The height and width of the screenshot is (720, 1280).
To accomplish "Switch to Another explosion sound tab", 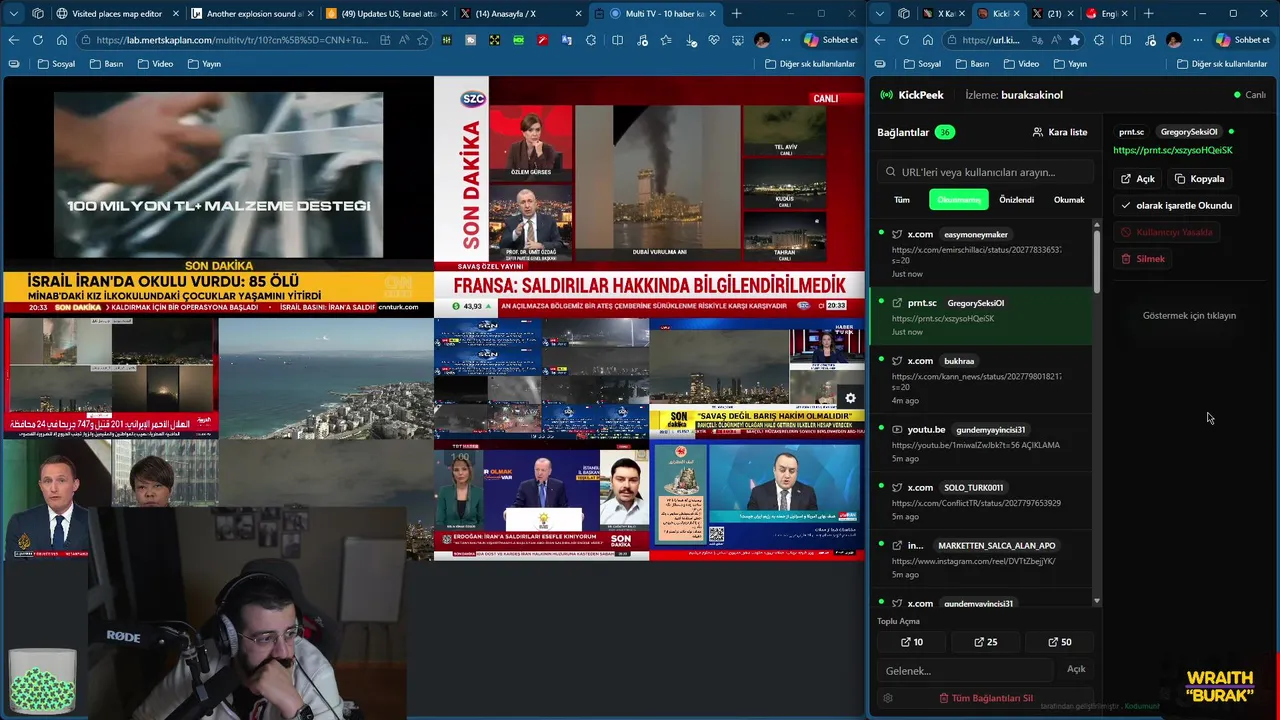I will 251,13.
